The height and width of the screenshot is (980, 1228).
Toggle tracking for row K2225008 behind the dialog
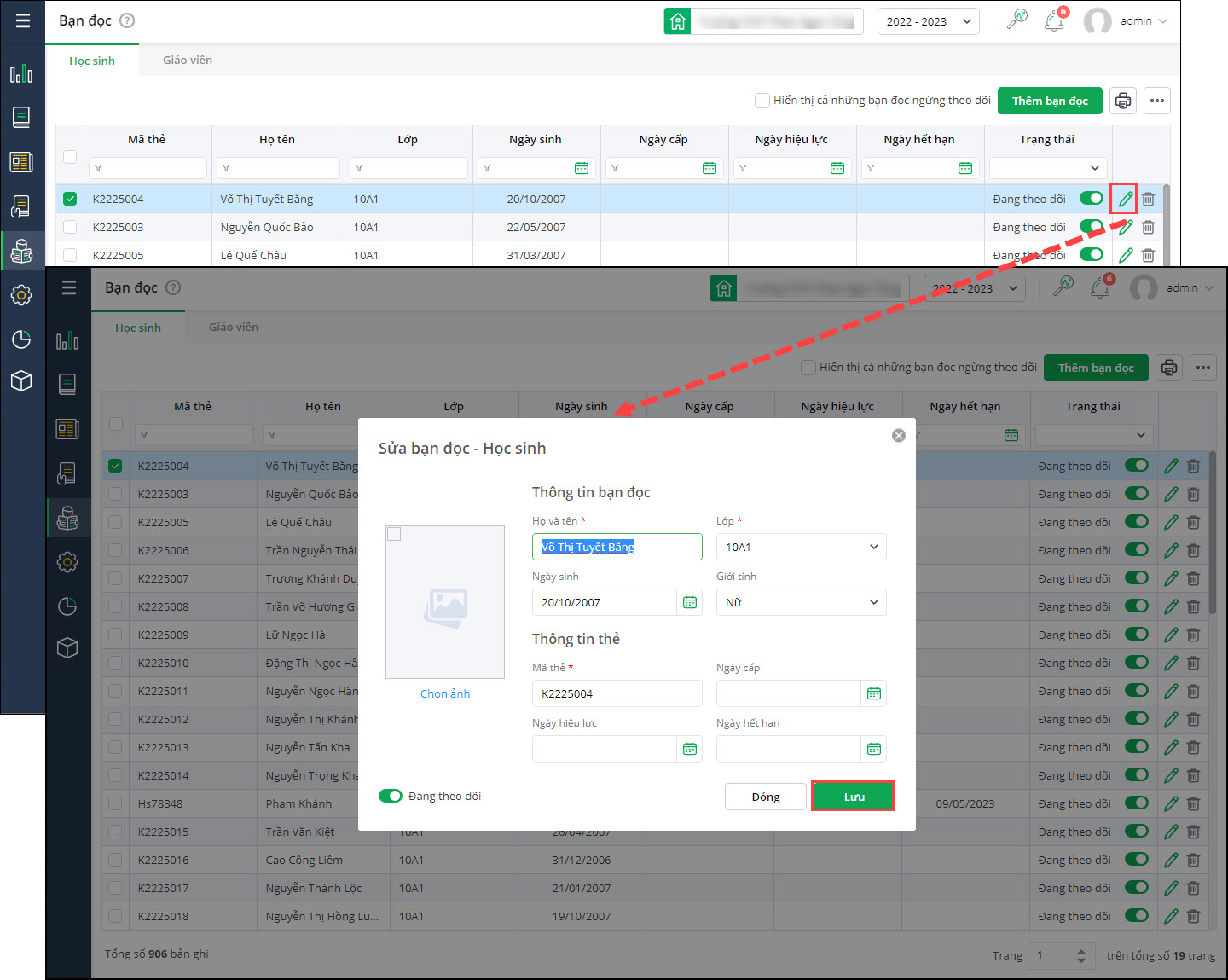[x=1137, y=606]
